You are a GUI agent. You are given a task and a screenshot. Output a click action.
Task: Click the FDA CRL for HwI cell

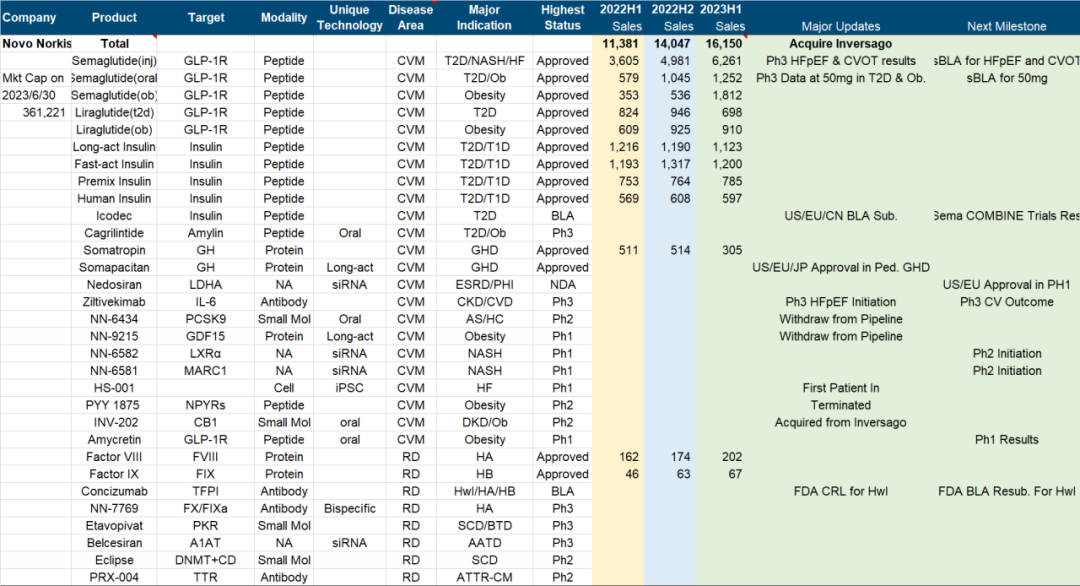coord(840,491)
